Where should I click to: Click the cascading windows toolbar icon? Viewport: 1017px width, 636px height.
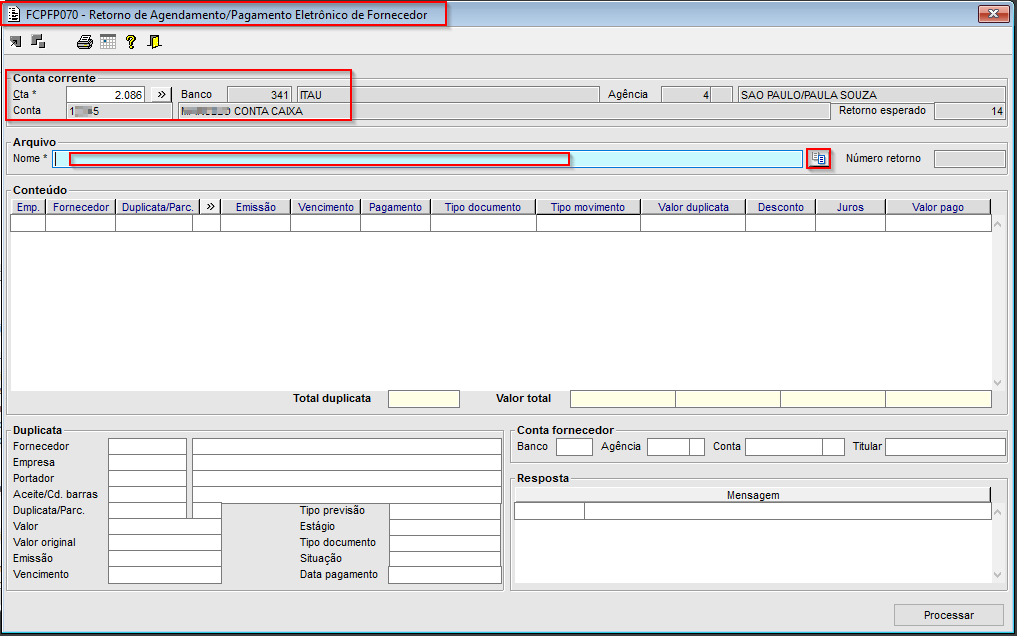tap(38, 41)
